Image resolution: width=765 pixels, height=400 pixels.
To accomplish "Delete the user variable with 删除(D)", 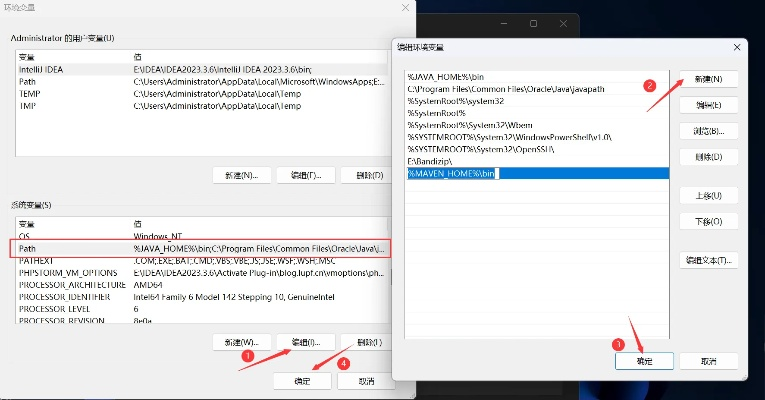I will (362, 175).
